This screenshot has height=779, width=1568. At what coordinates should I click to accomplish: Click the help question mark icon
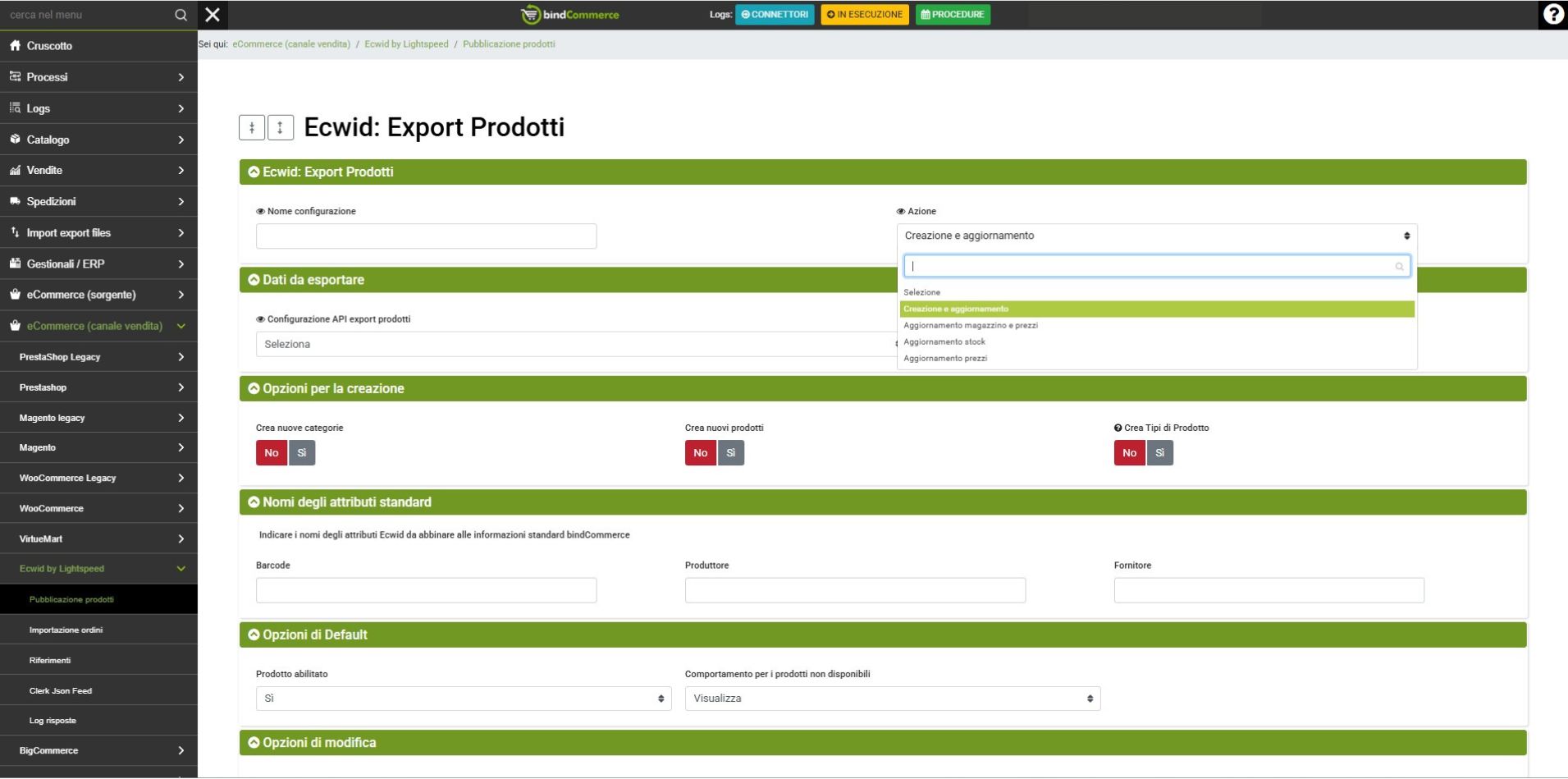pyautogui.click(x=1552, y=15)
